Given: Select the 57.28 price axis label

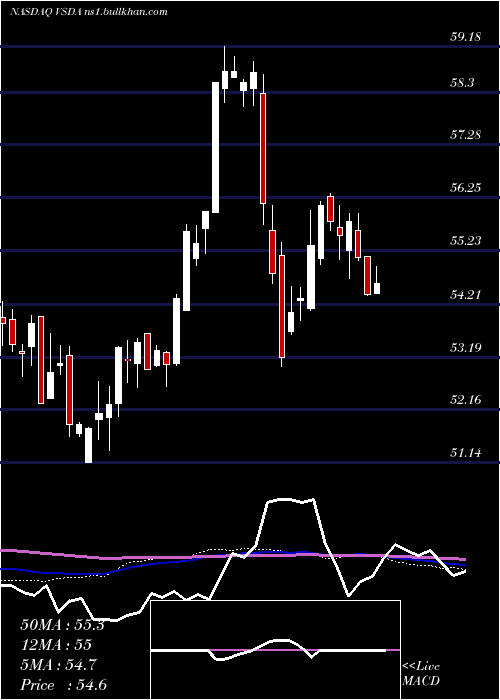Looking at the screenshot, I should (465, 134).
